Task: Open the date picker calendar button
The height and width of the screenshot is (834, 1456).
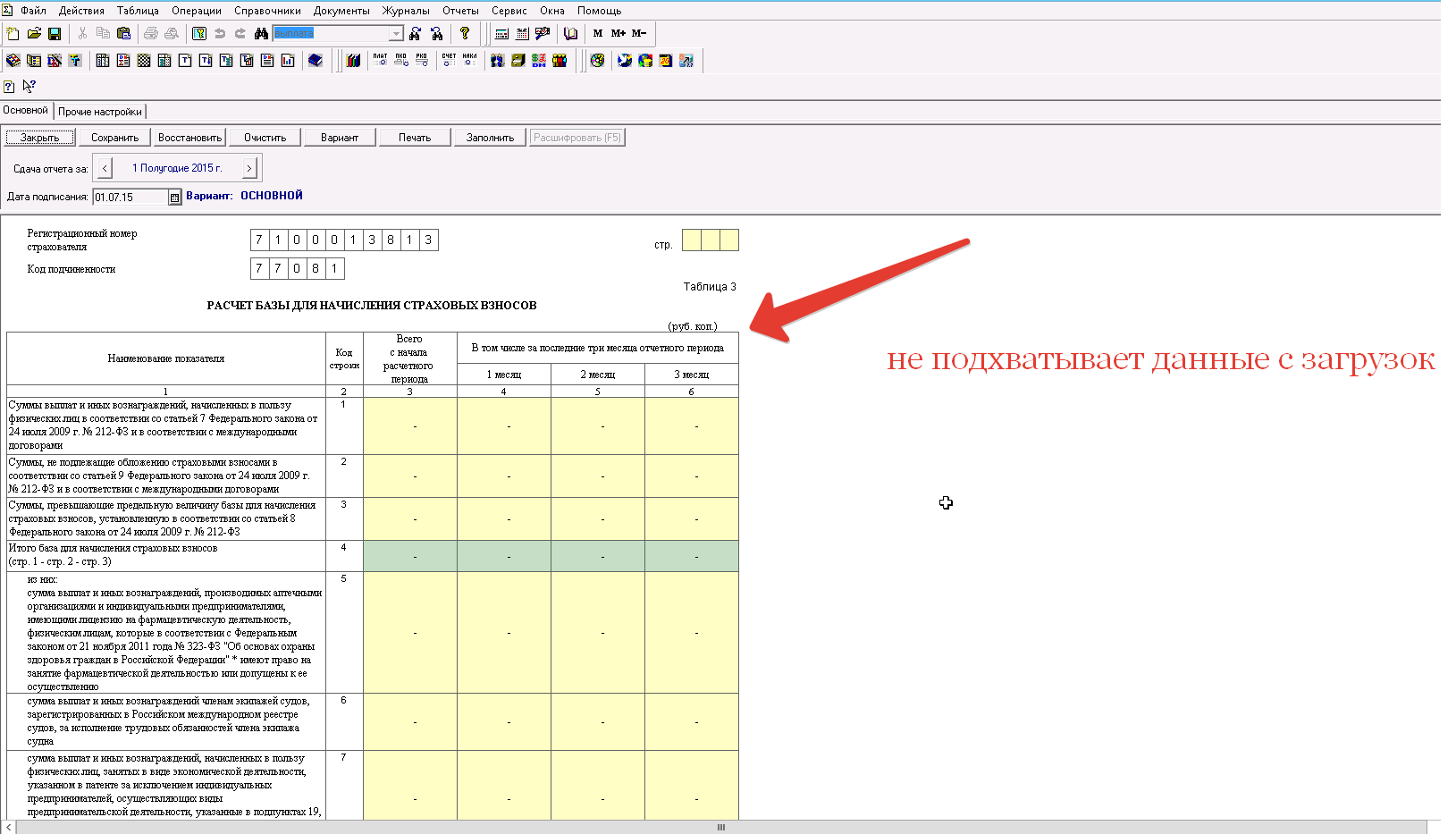Action: 175,198
